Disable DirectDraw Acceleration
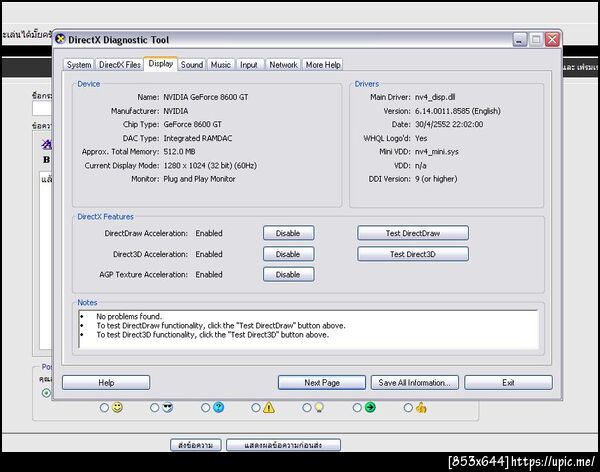600x472 pixels. tap(289, 233)
